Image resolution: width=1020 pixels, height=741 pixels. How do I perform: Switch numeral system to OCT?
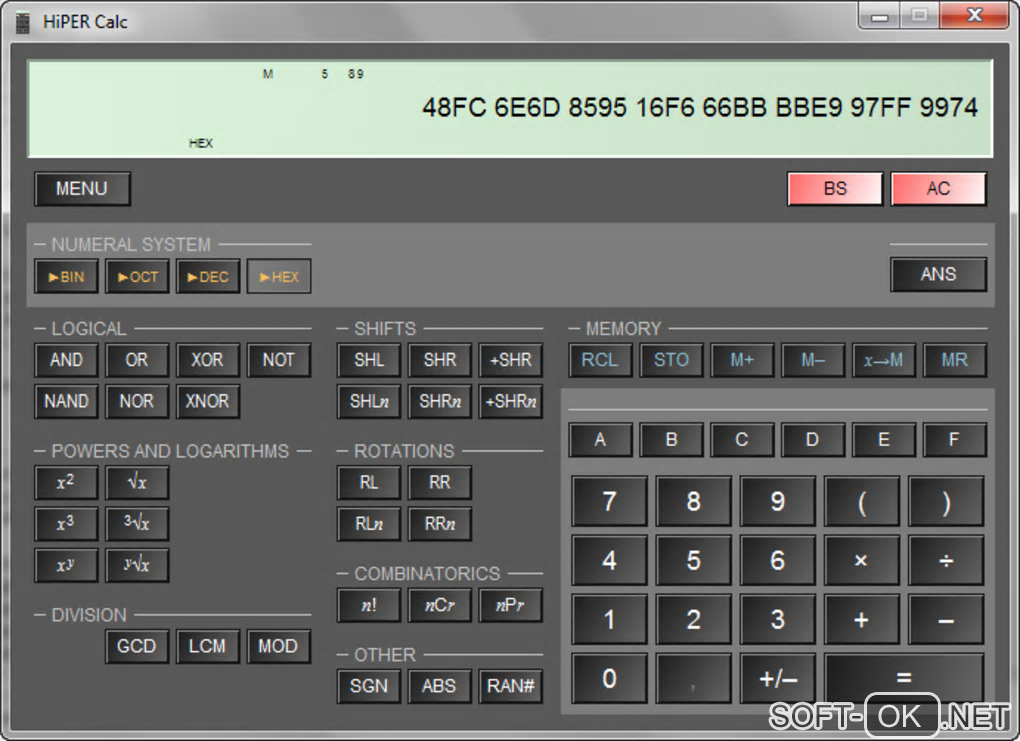coord(137,276)
